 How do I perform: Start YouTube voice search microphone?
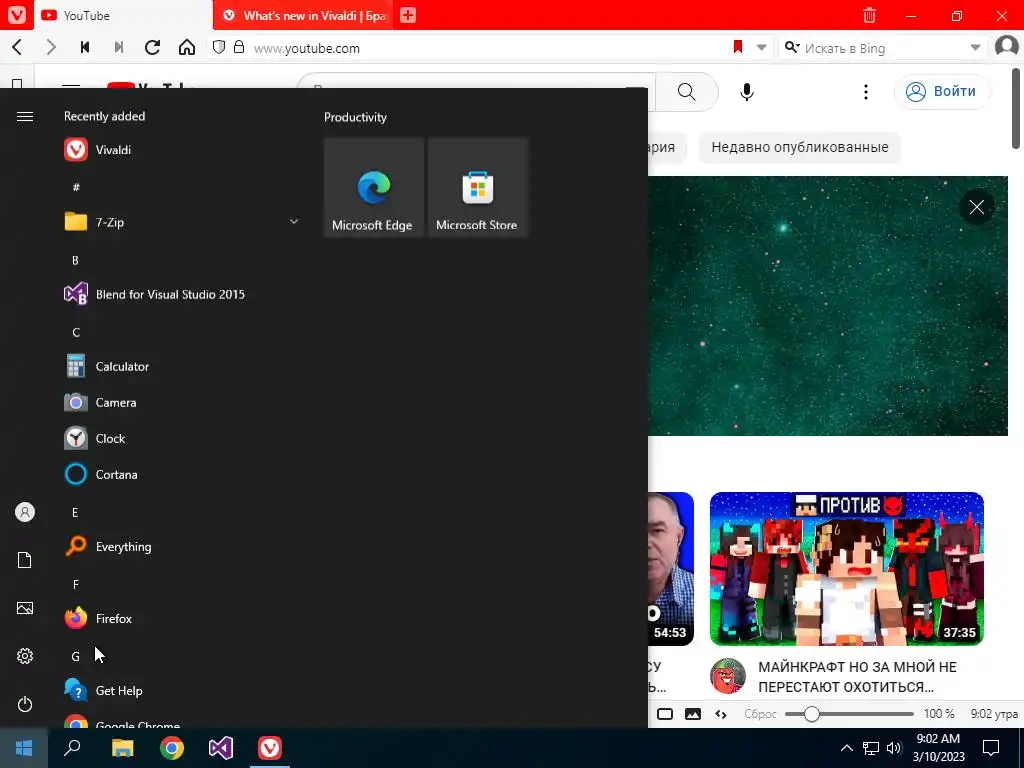(x=747, y=91)
